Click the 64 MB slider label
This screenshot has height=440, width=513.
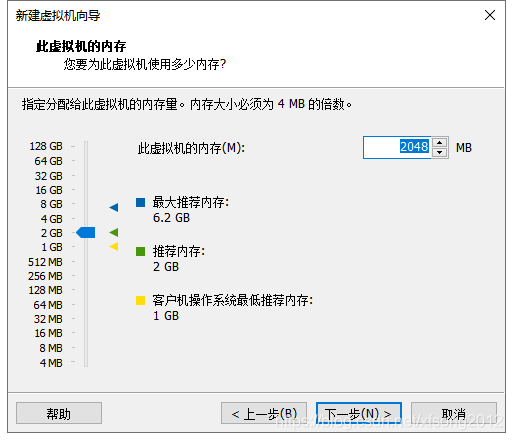click(48, 305)
